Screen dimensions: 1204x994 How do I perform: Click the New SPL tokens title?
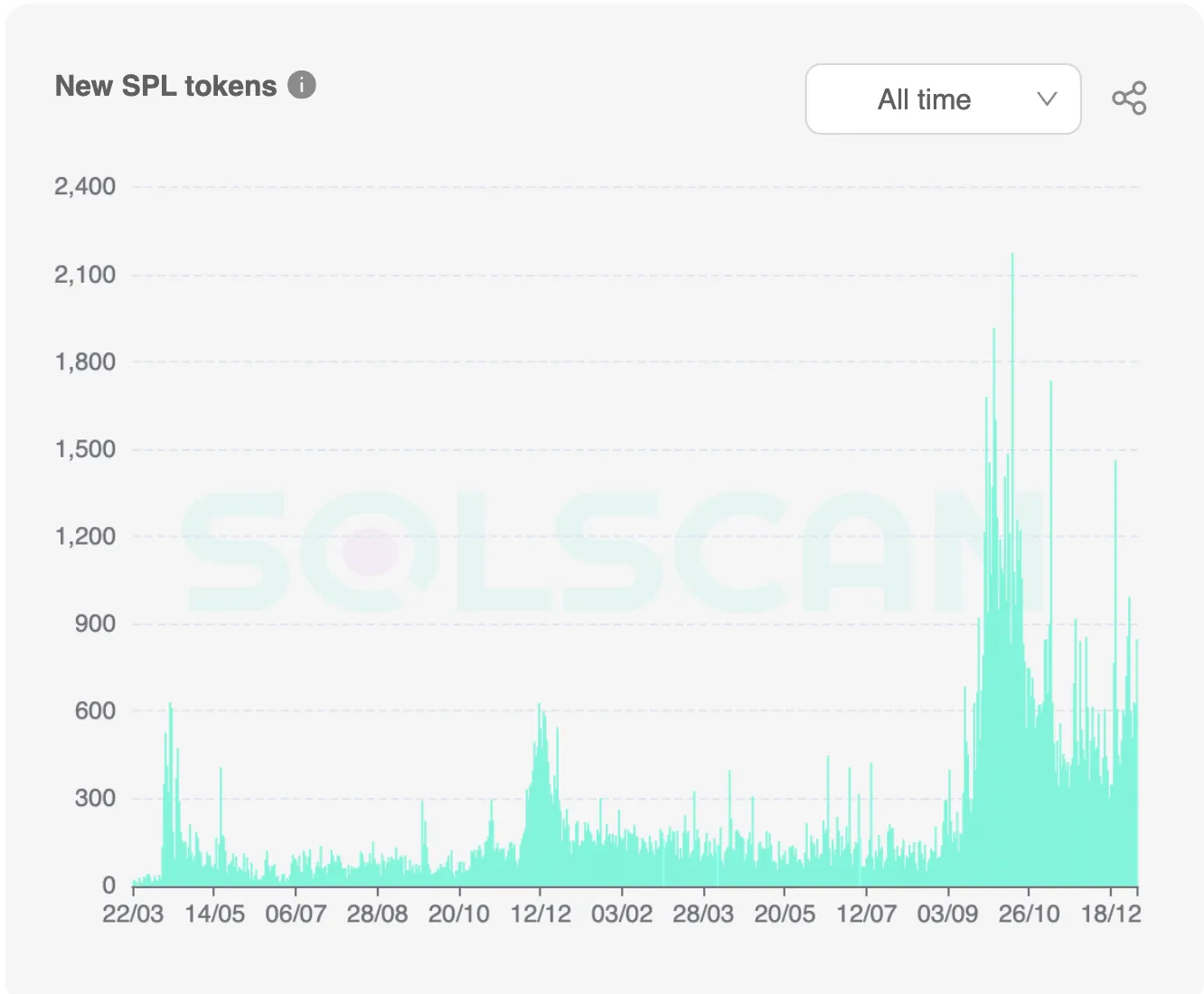pos(166,86)
